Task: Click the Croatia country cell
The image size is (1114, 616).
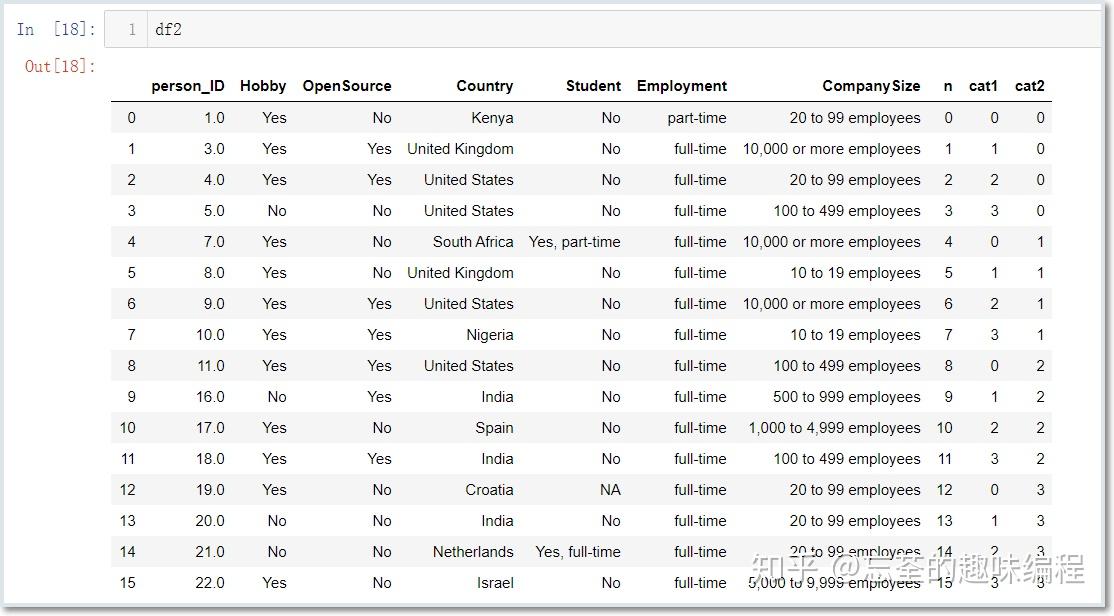Action: (x=489, y=490)
